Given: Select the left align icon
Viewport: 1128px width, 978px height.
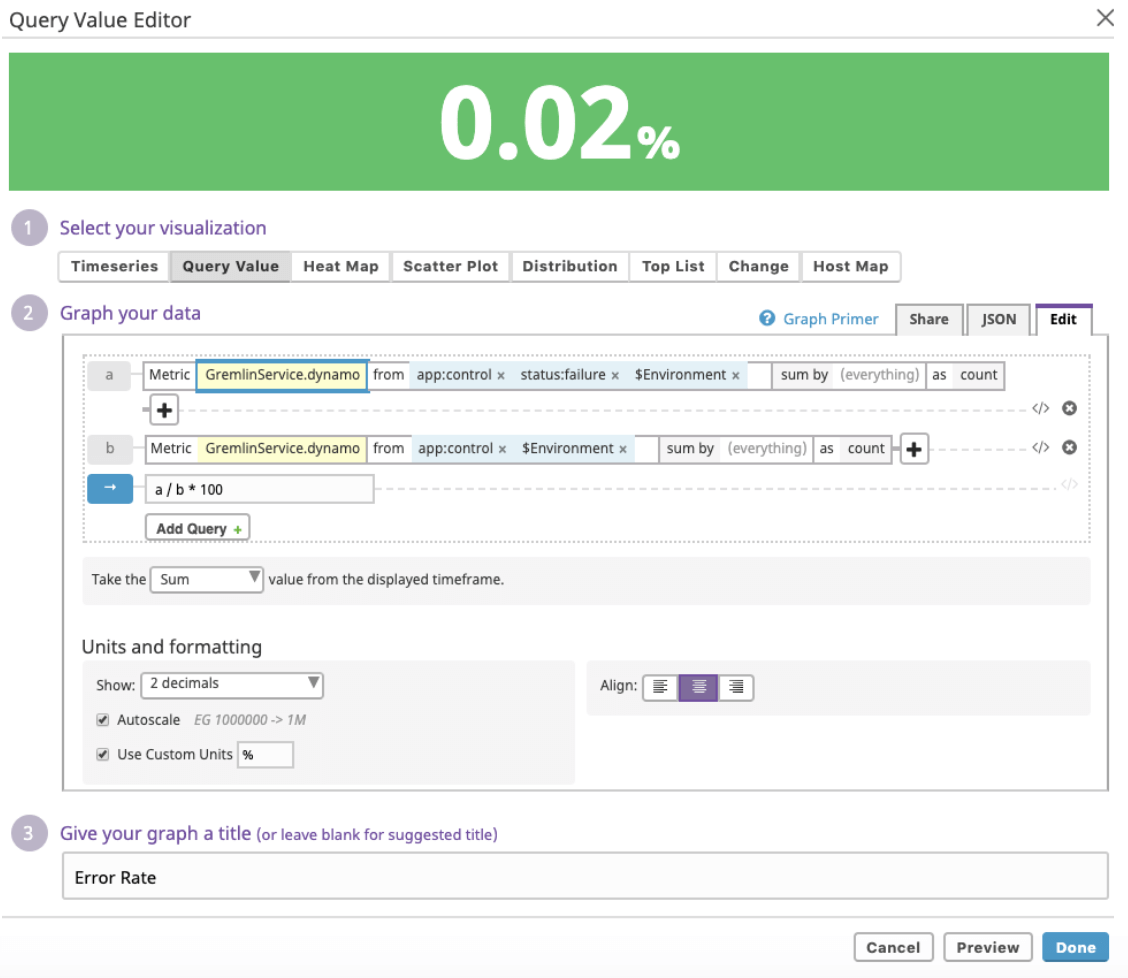Looking at the screenshot, I should [x=661, y=687].
